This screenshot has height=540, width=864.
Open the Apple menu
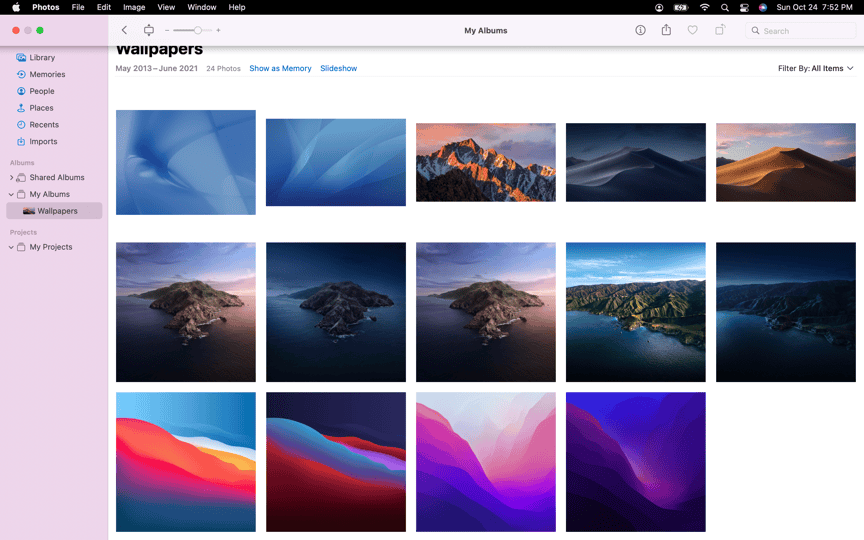tap(16, 7)
